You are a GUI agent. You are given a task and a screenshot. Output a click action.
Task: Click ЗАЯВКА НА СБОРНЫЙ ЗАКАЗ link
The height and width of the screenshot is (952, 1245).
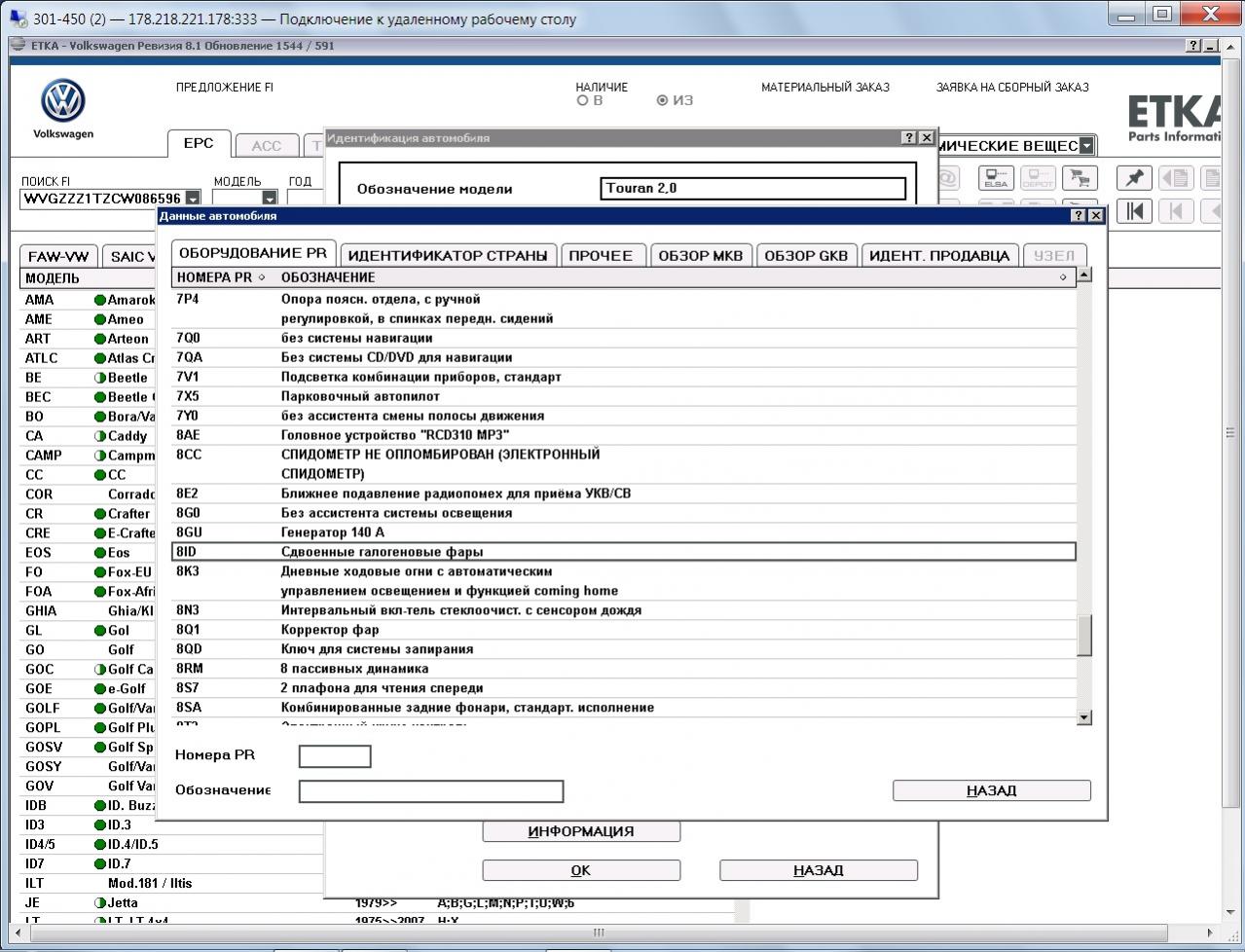[1012, 87]
